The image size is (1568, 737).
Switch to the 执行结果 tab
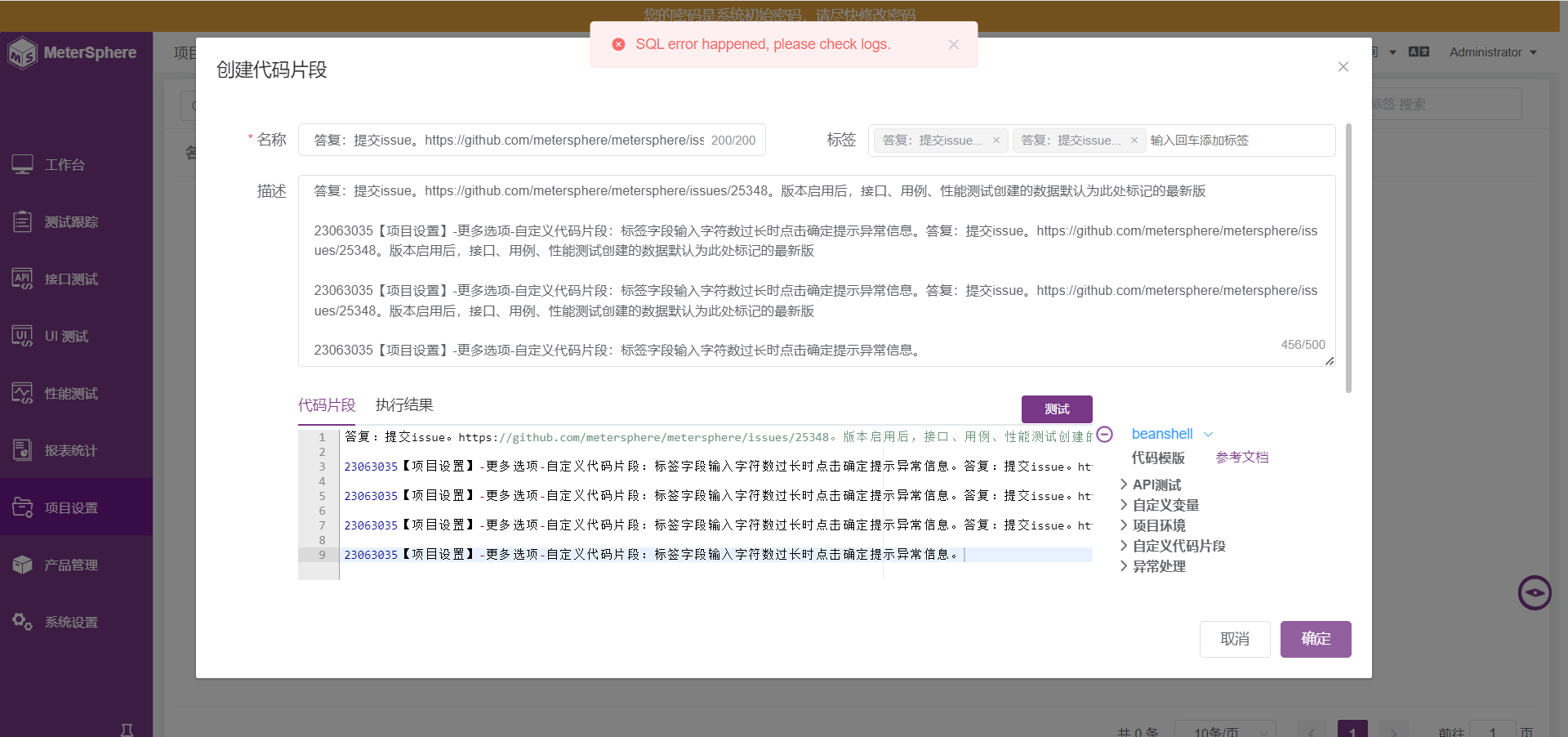tap(404, 405)
